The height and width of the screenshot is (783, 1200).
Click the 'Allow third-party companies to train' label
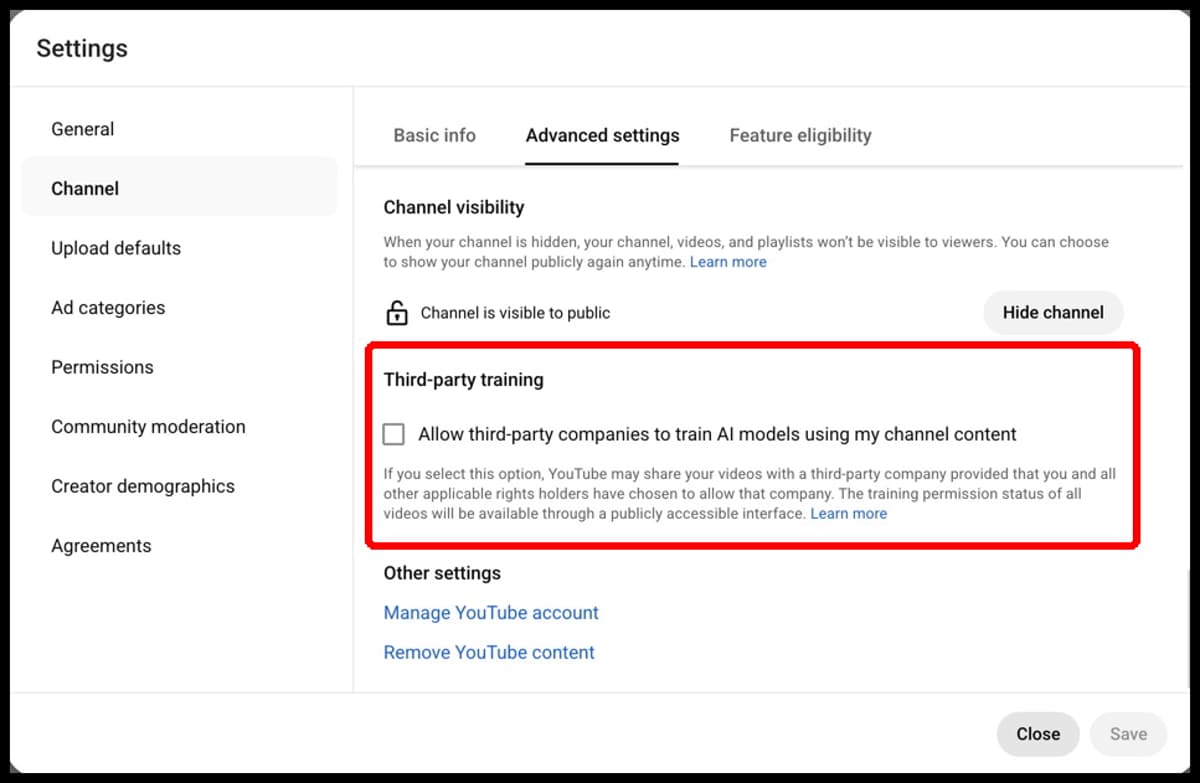[717, 434]
